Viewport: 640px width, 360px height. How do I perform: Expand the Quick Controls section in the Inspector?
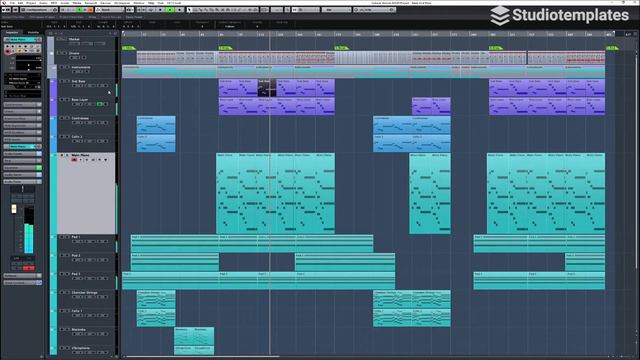tap(22, 282)
